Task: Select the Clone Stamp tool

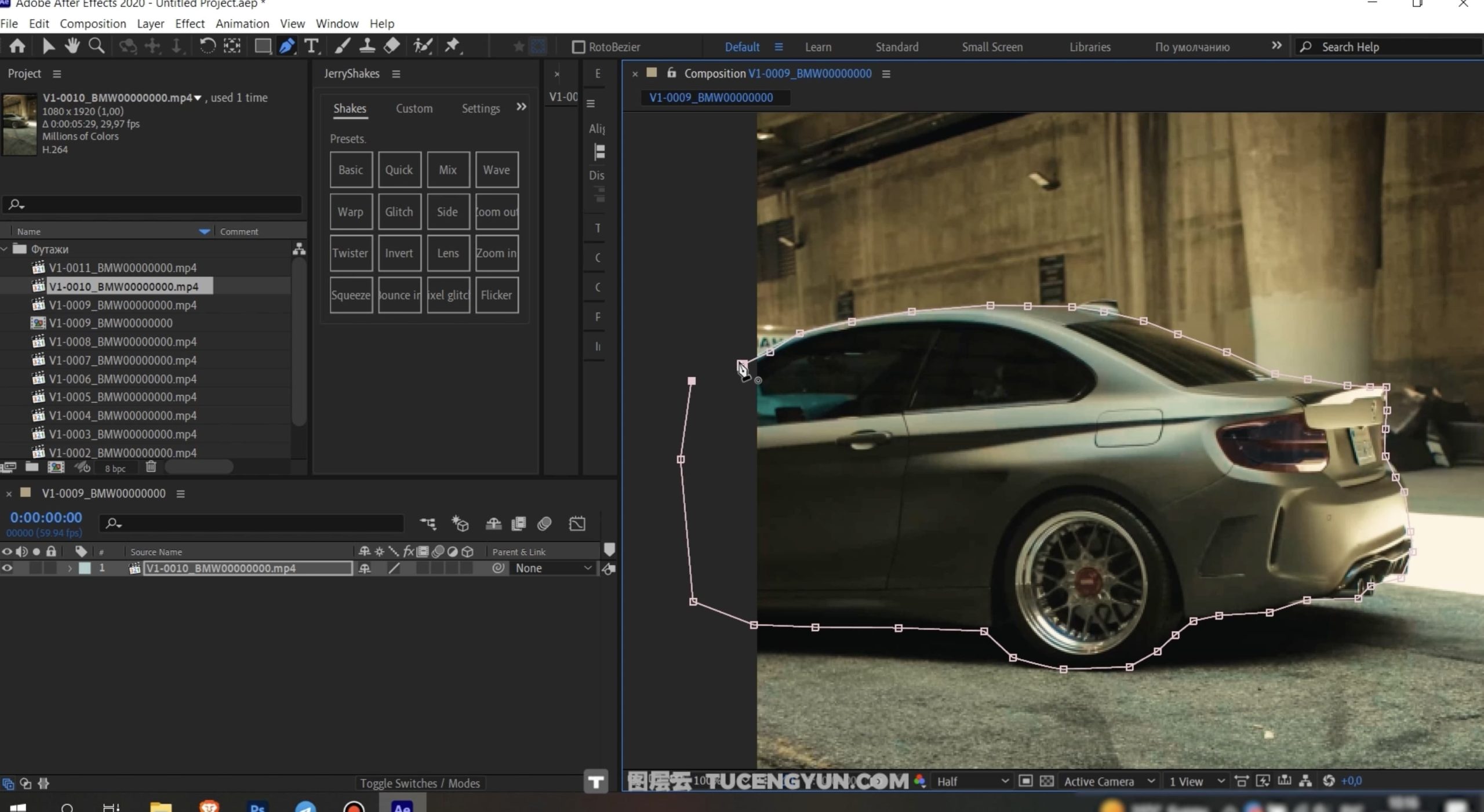Action: click(x=366, y=46)
